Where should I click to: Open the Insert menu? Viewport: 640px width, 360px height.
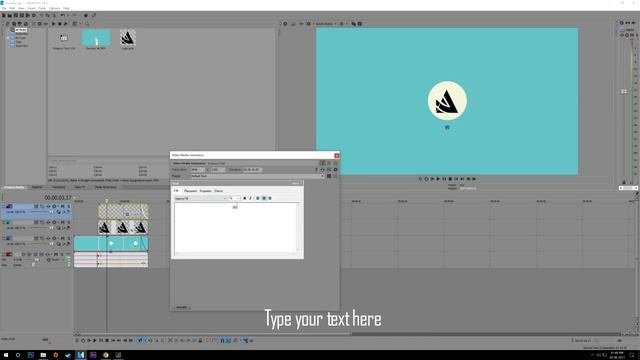(x=31, y=8)
